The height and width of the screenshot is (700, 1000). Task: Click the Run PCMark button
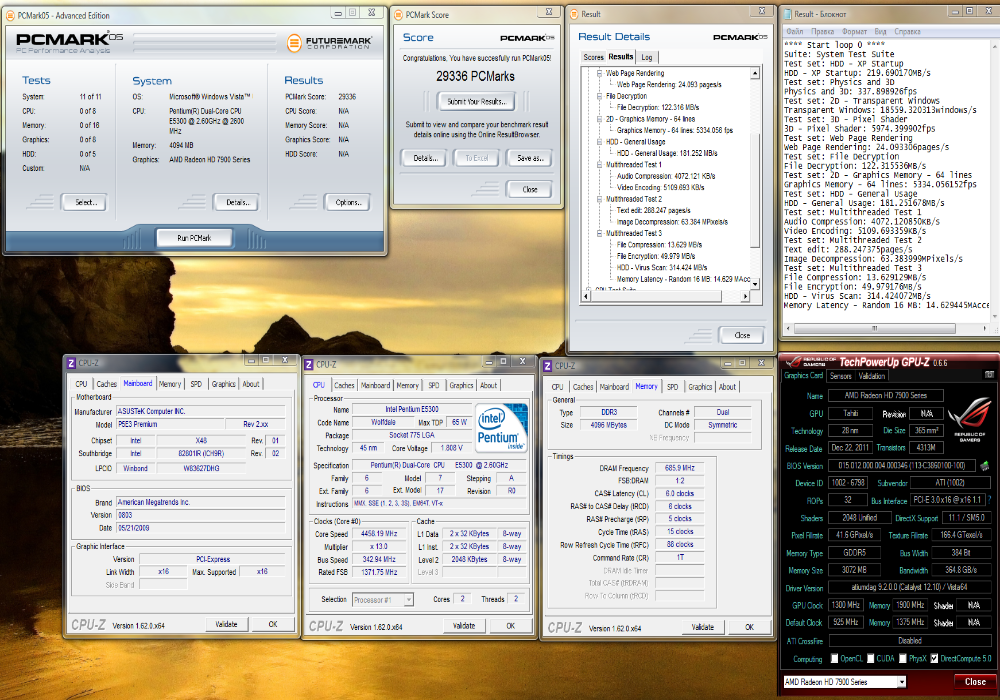(195, 238)
